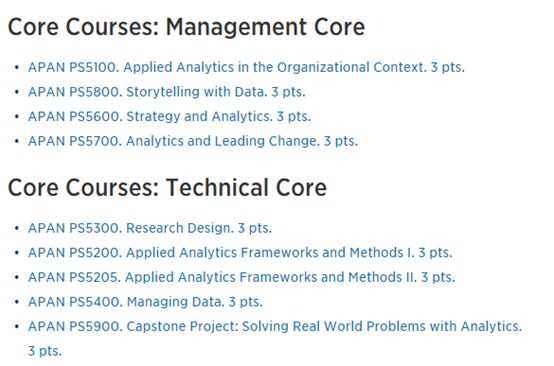Open the PS5900 Capstone Project course link

tap(275, 326)
